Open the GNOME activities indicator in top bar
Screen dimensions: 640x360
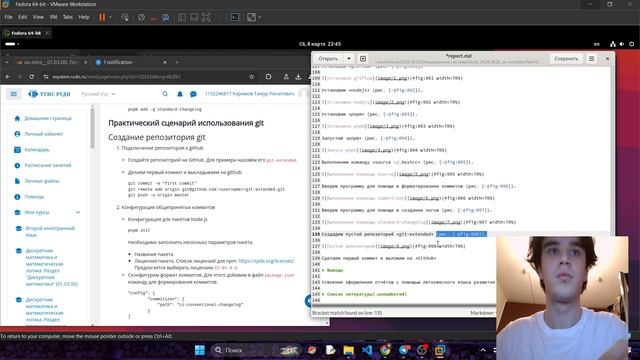11,44
